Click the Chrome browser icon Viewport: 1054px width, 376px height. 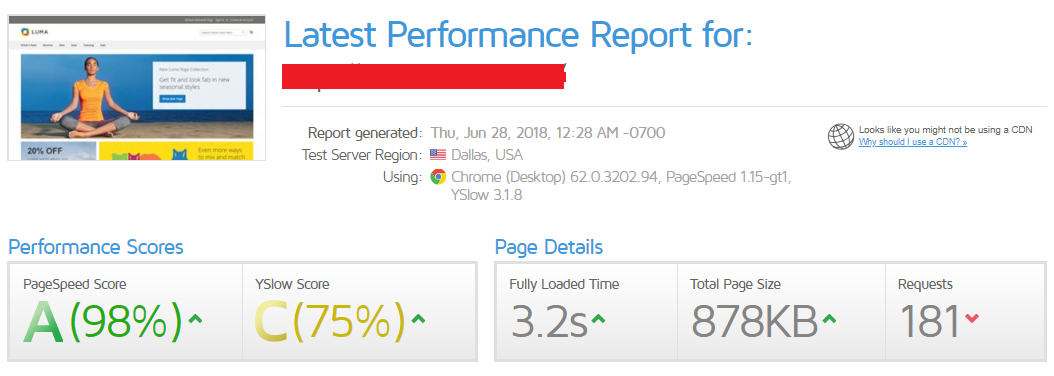click(438, 178)
